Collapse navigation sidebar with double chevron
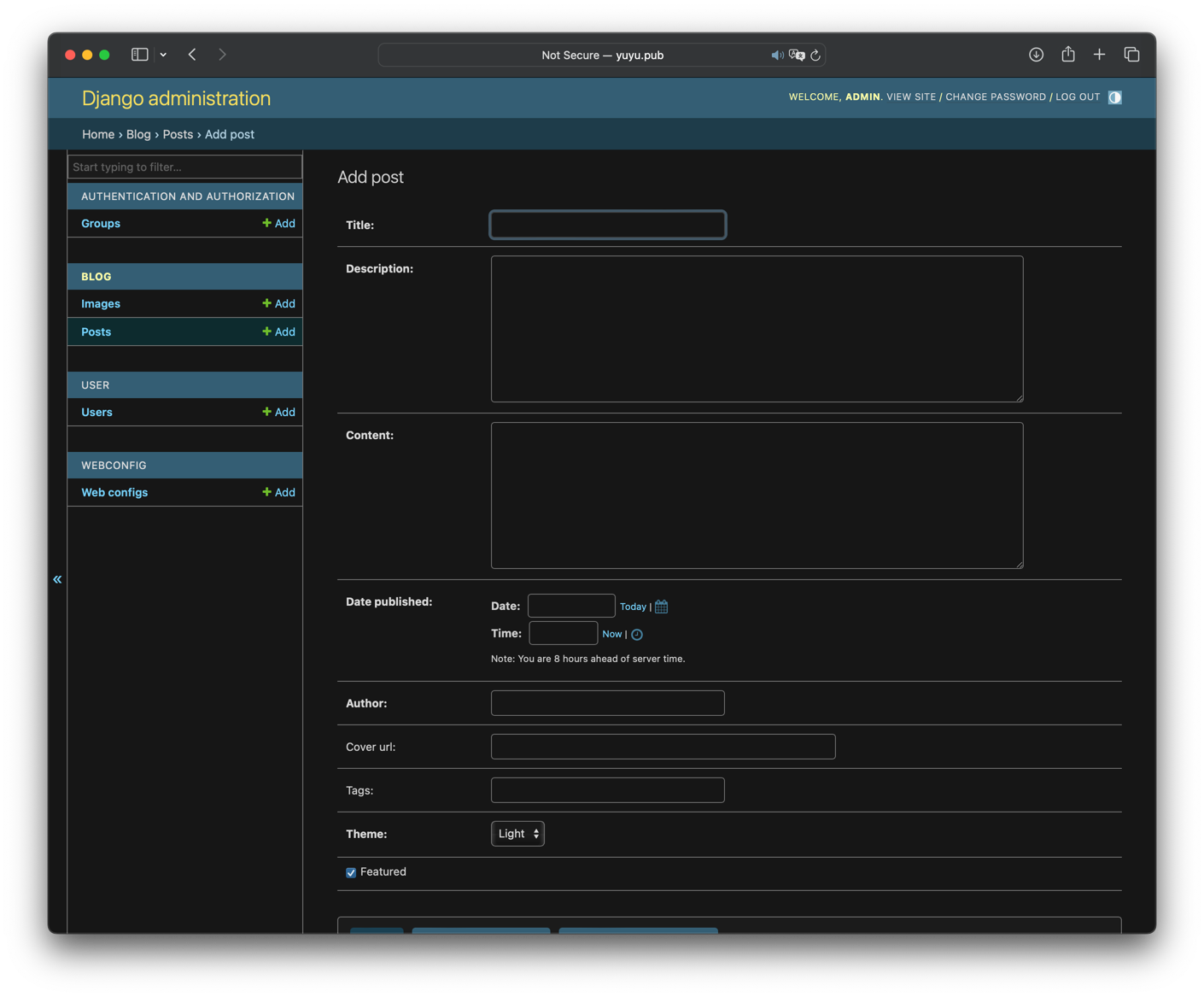Screen dimensions: 1204x997 [x=57, y=579]
